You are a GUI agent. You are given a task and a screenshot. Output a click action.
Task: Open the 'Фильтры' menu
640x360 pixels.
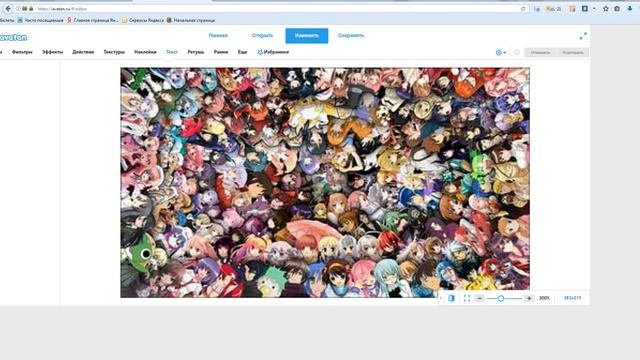click(22, 52)
